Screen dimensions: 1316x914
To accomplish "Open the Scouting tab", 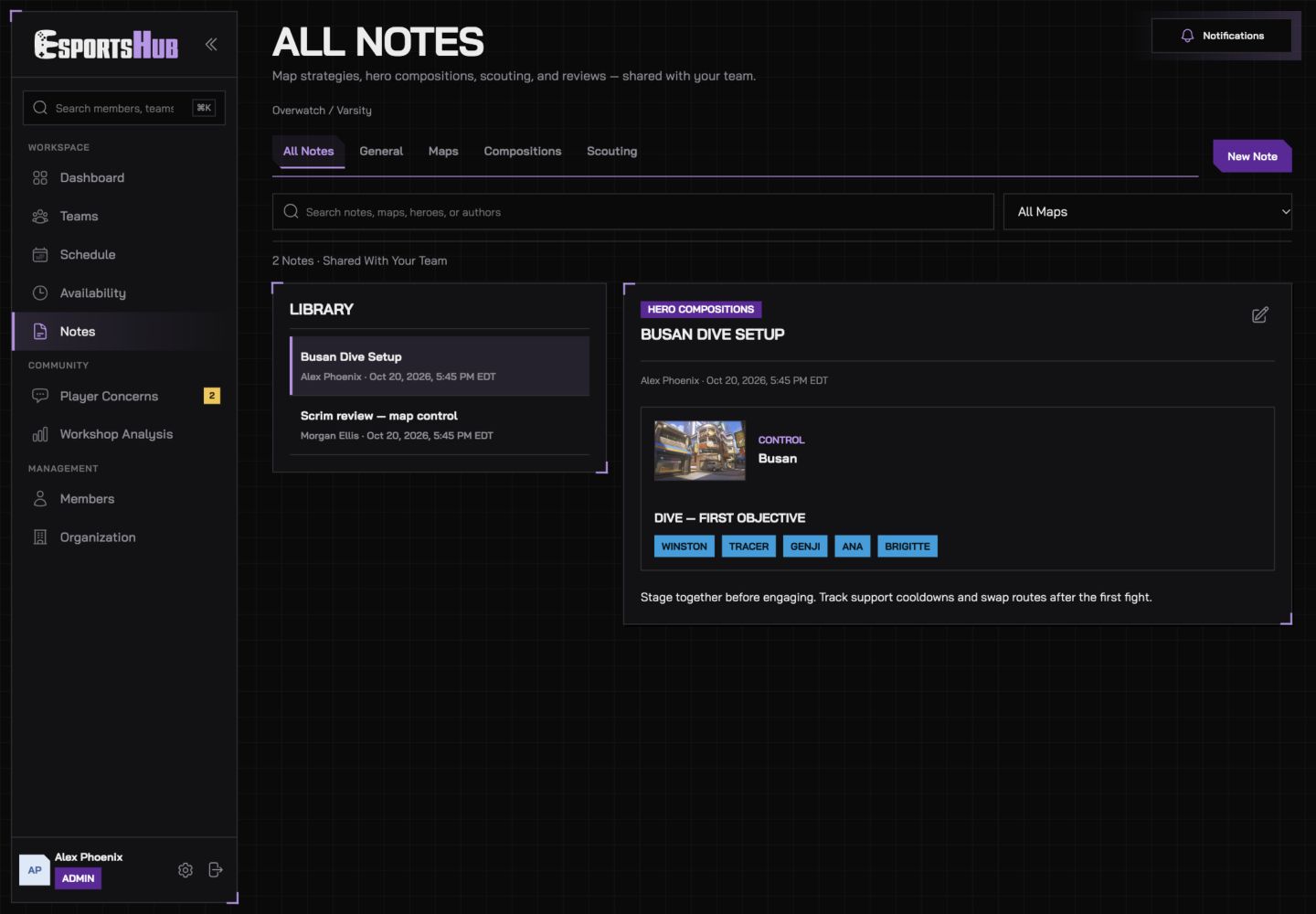I will click(x=612, y=151).
